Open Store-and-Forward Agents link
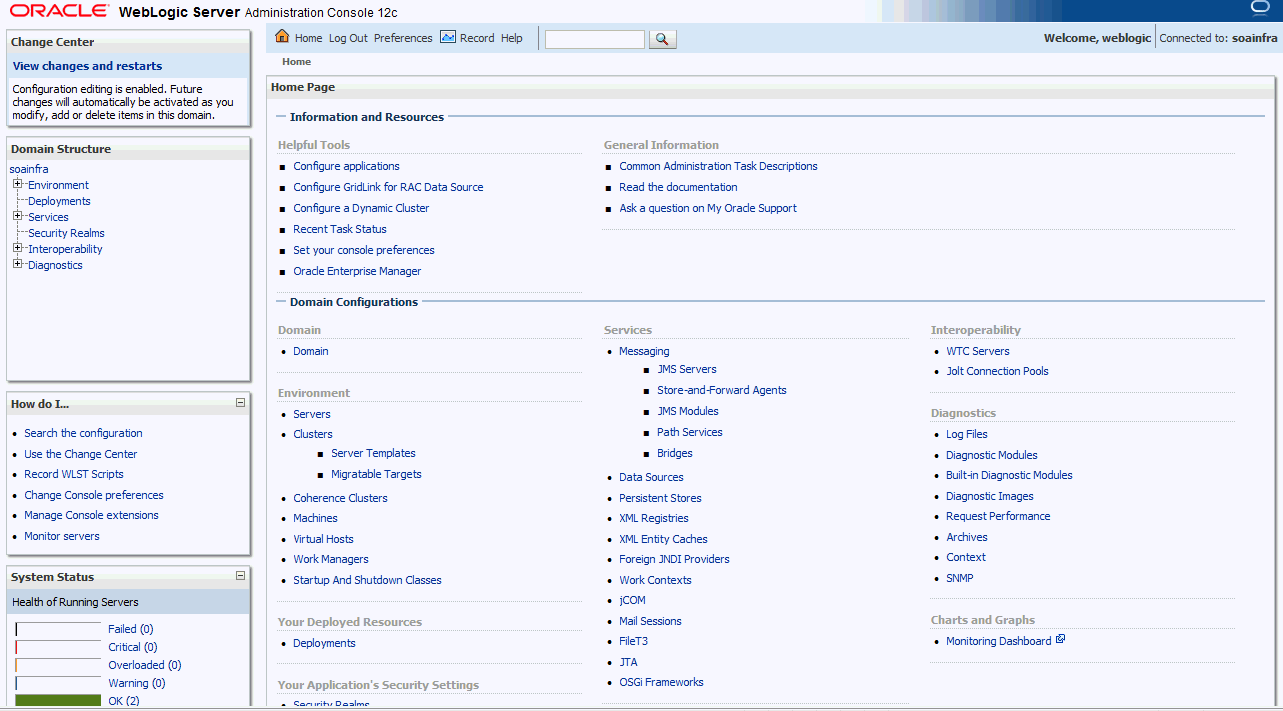 click(722, 390)
